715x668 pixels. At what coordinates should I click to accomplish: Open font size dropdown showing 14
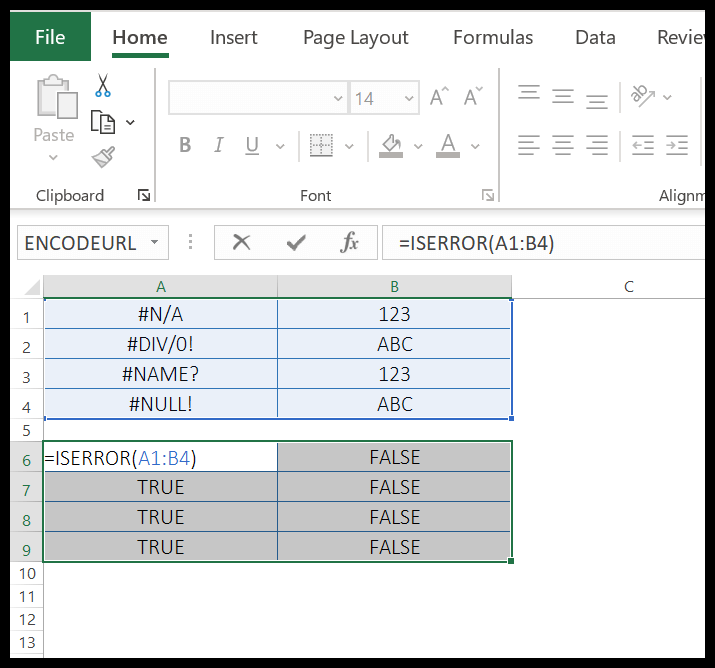point(409,98)
